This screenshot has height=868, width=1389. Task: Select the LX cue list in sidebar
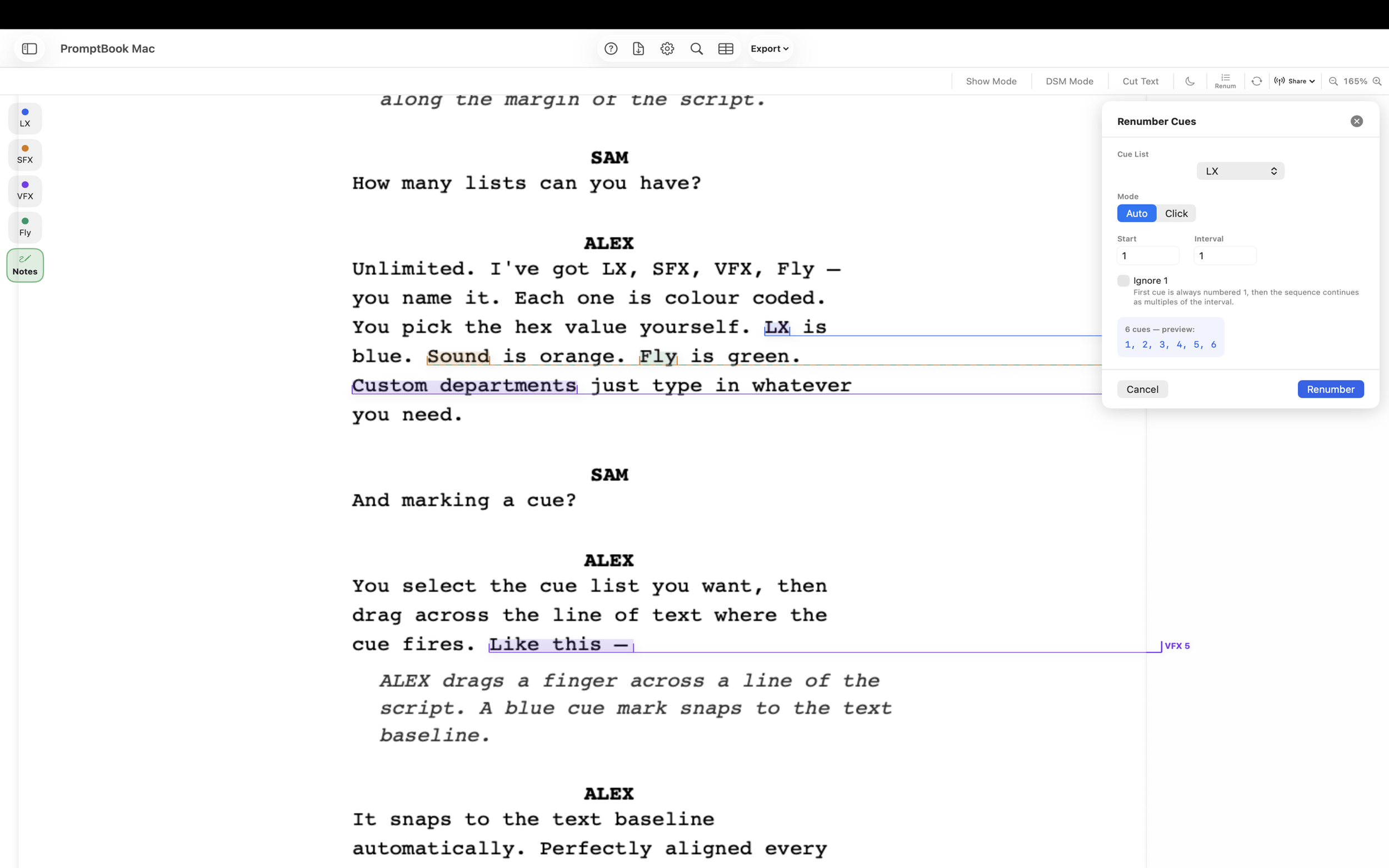click(24, 118)
